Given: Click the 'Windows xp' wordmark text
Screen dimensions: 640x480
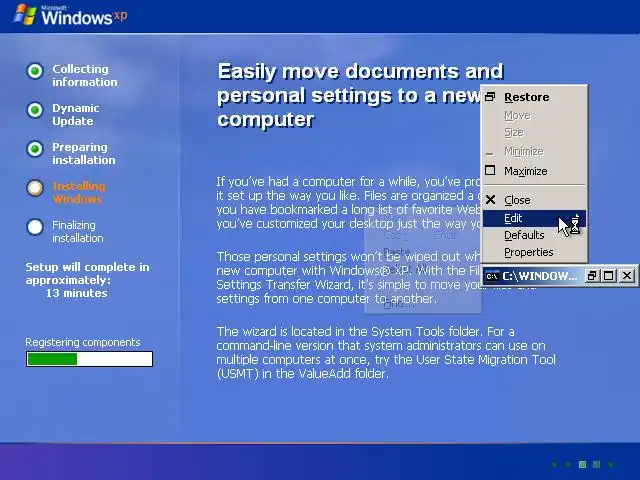Looking at the screenshot, I should (x=84, y=17).
